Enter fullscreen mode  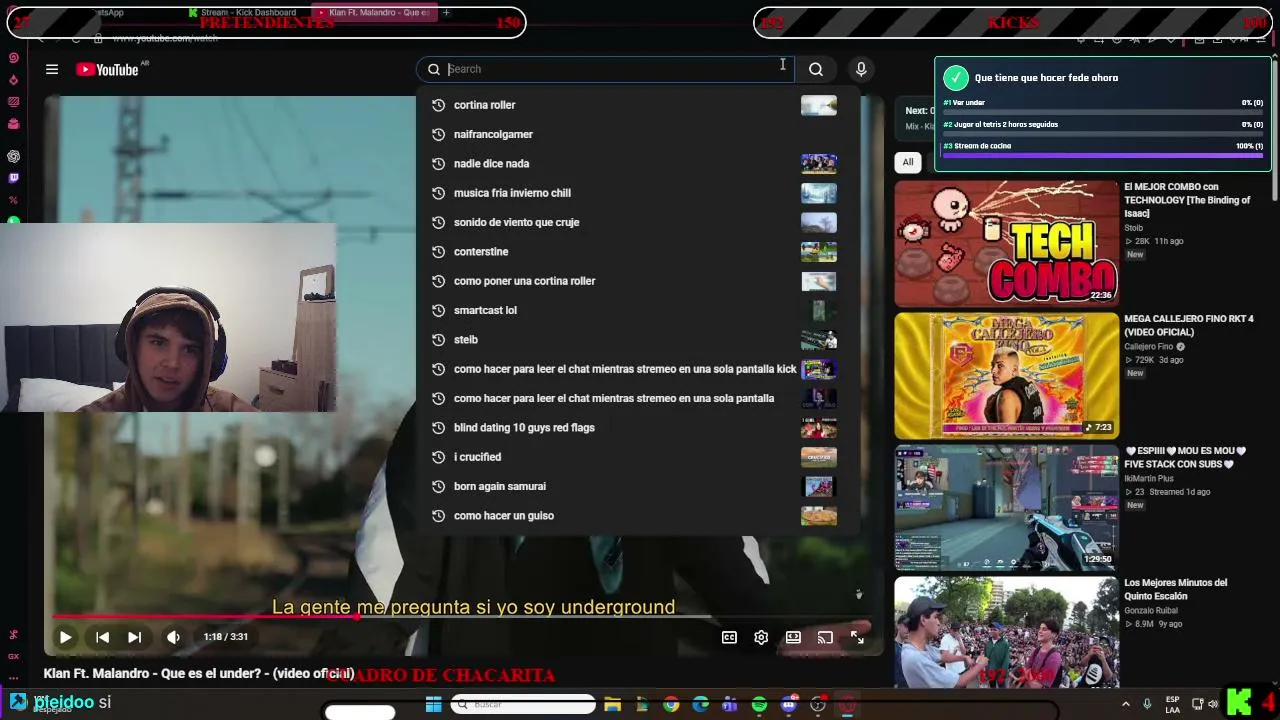tap(857, 637)
